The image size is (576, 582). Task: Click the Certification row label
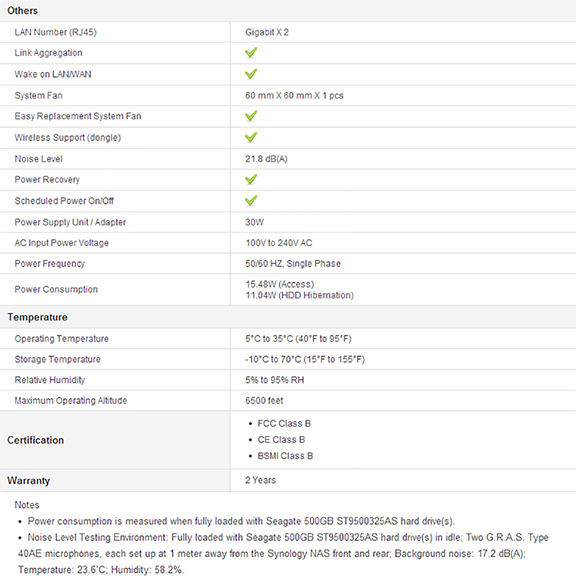36,440
